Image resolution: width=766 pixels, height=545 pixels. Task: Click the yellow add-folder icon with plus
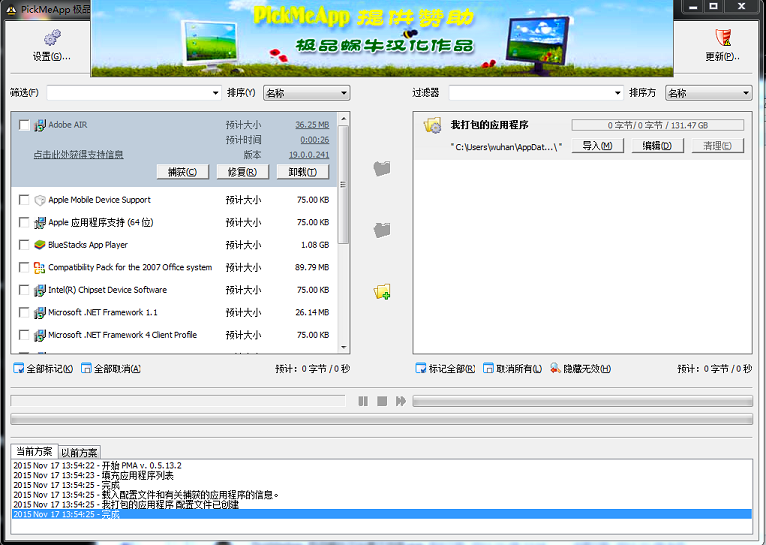point(381,292)
